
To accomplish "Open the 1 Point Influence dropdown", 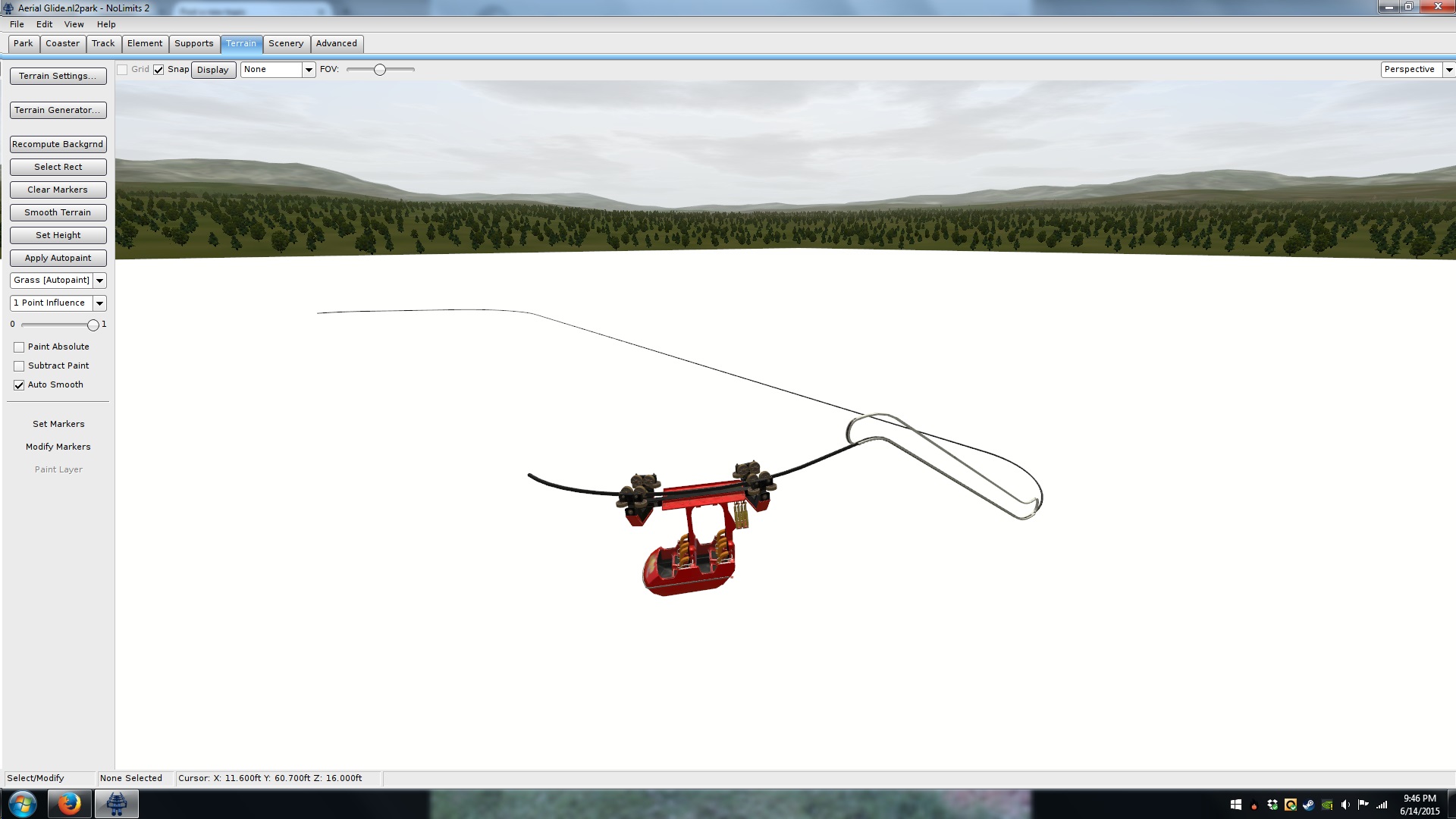I will pyautogui.click(x=99, y=303).
